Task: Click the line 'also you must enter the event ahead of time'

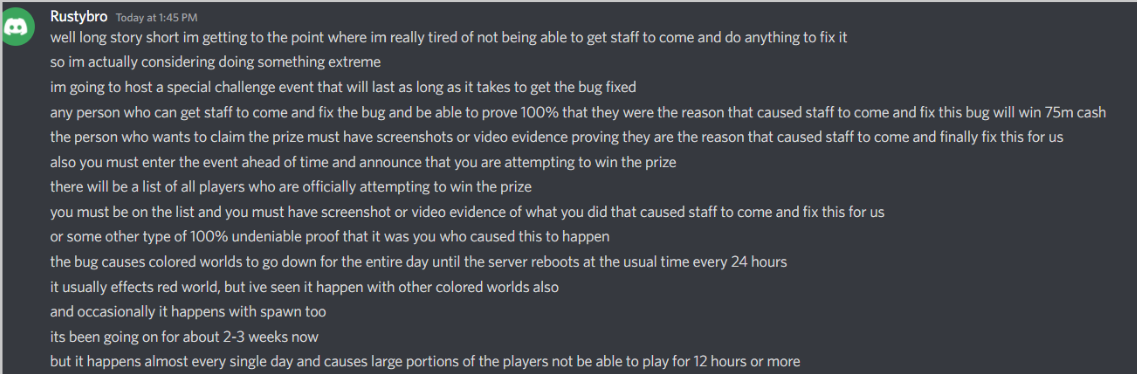Action: 363,162
